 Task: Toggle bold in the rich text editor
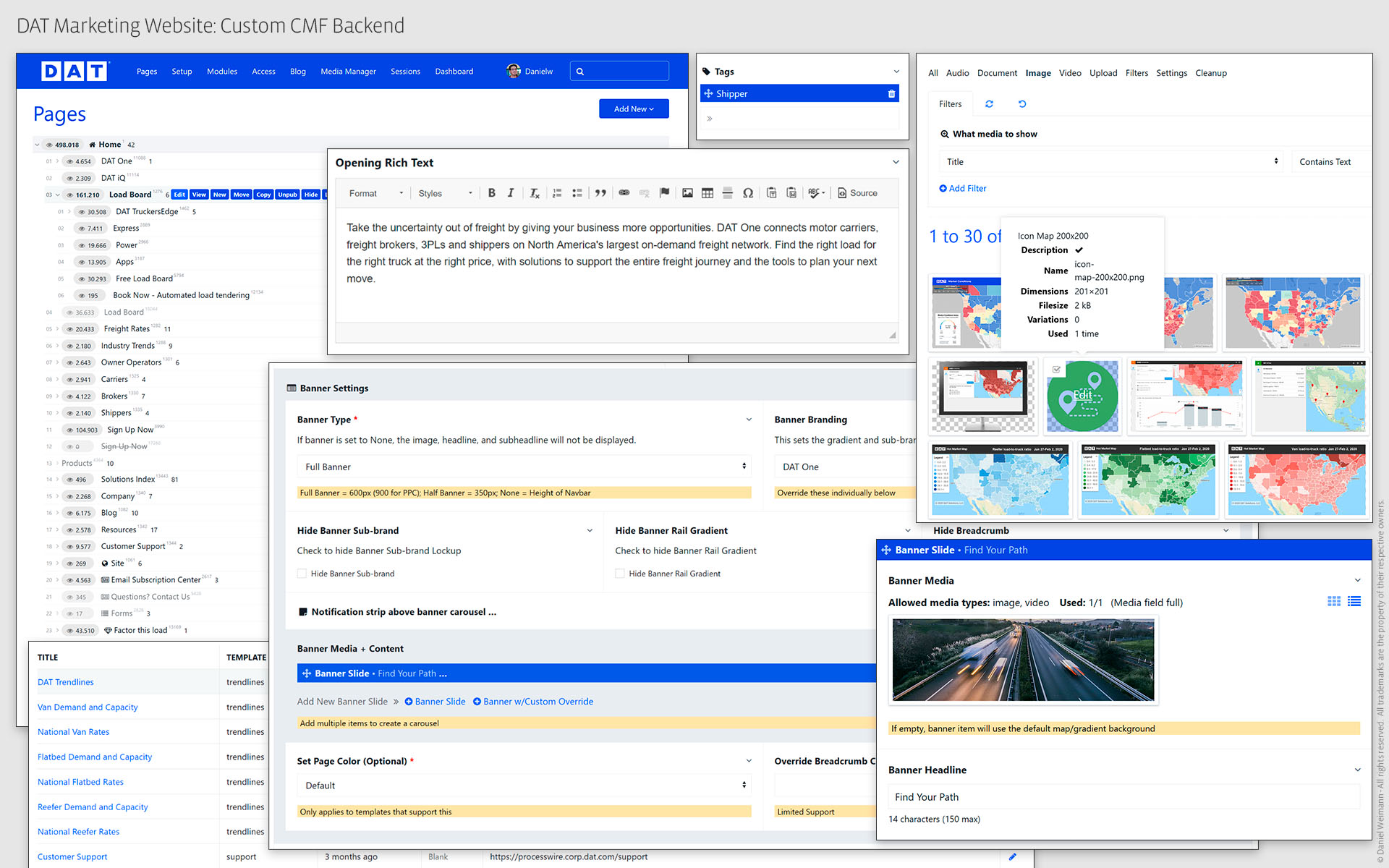tap(491, 193)
